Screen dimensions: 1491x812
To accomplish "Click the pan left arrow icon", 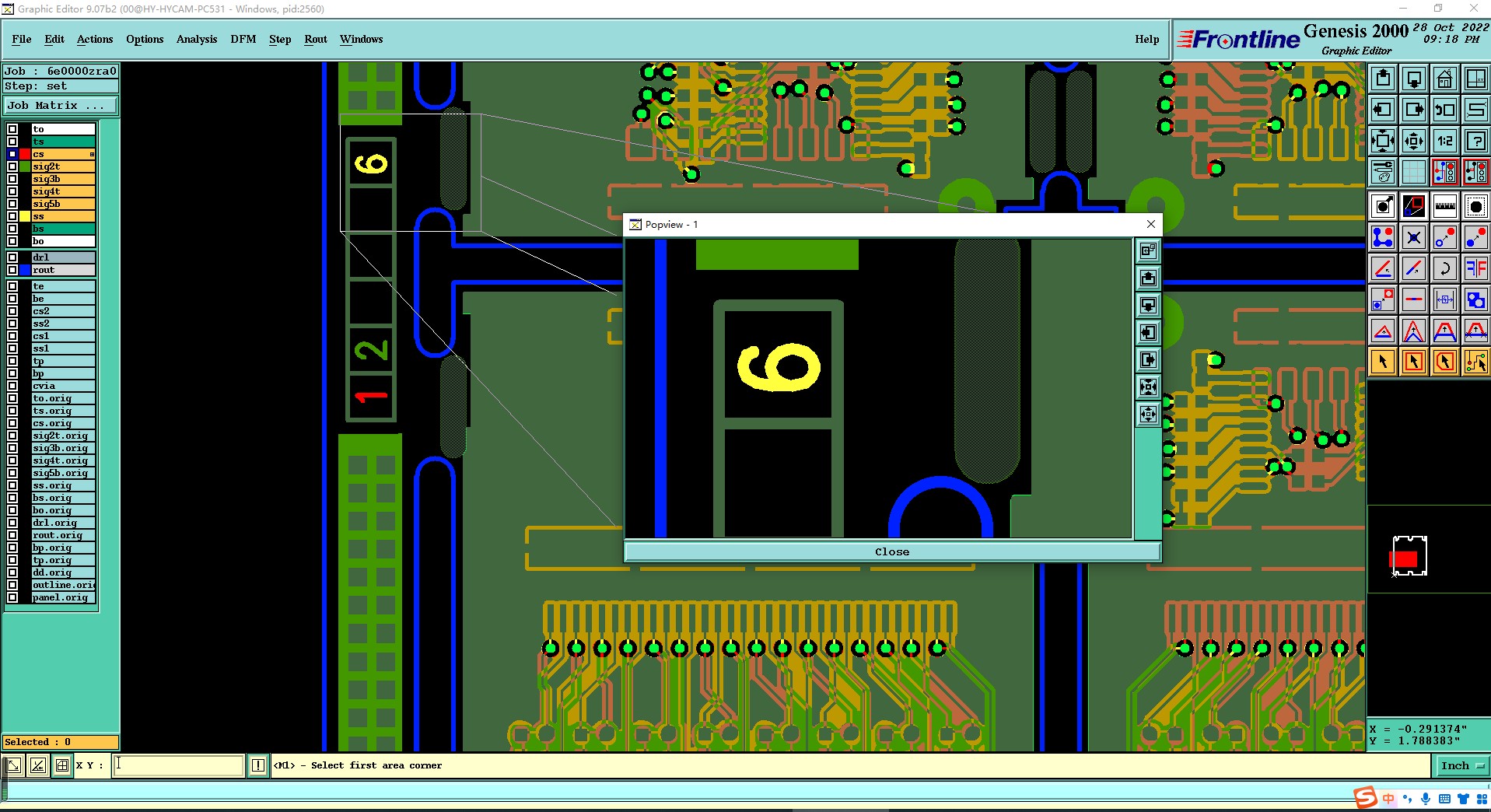I will click(1383, 110).
